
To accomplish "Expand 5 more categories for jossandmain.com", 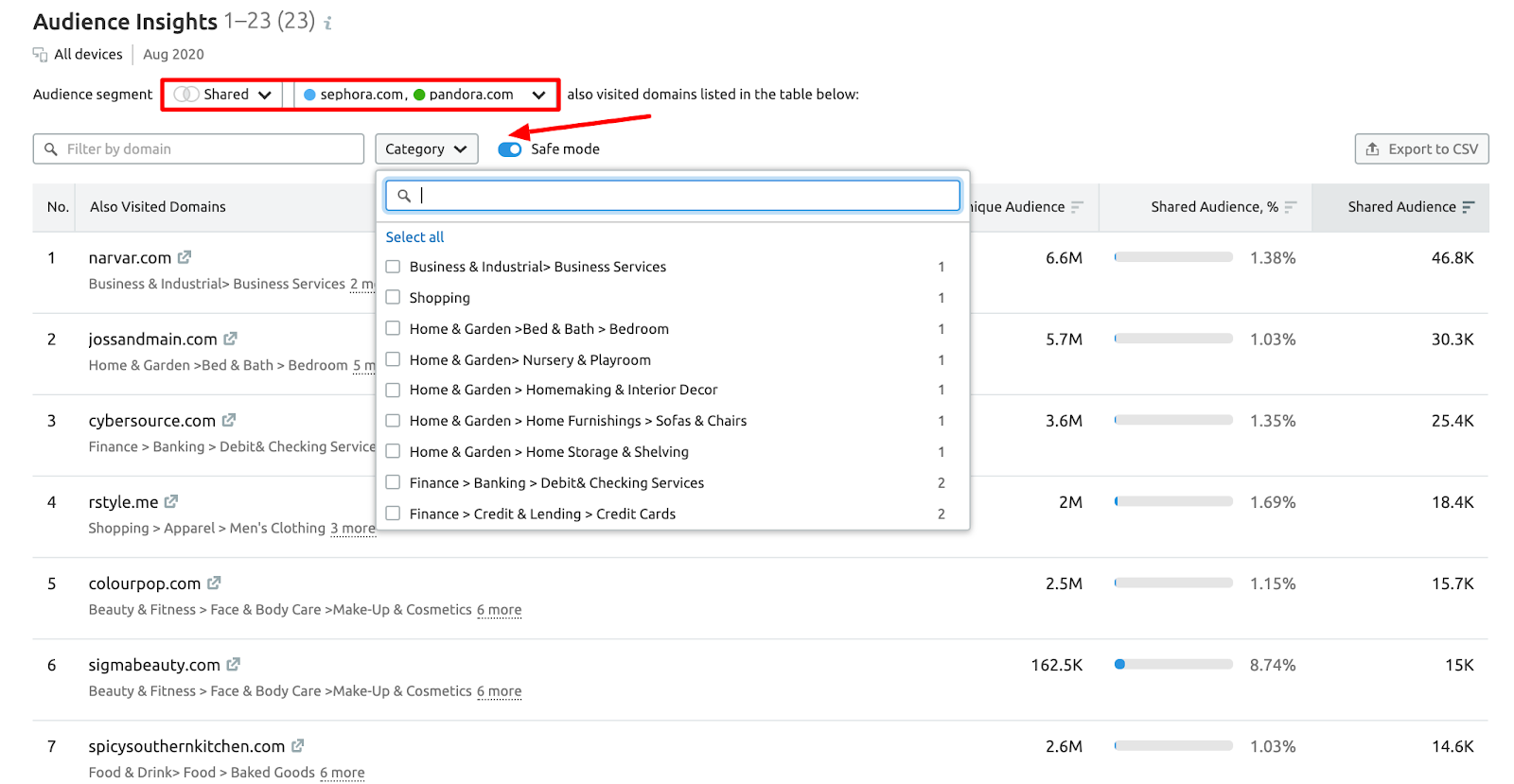I will [364, 366].
